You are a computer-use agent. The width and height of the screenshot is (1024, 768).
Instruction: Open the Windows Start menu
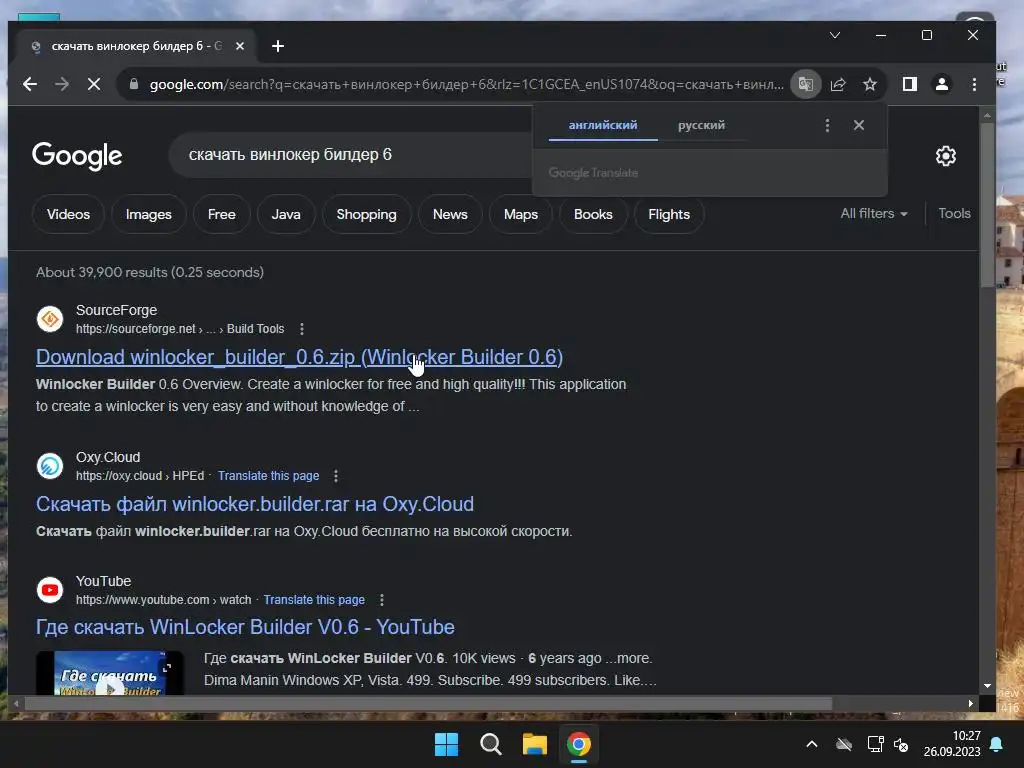click(x=447, y=744)
